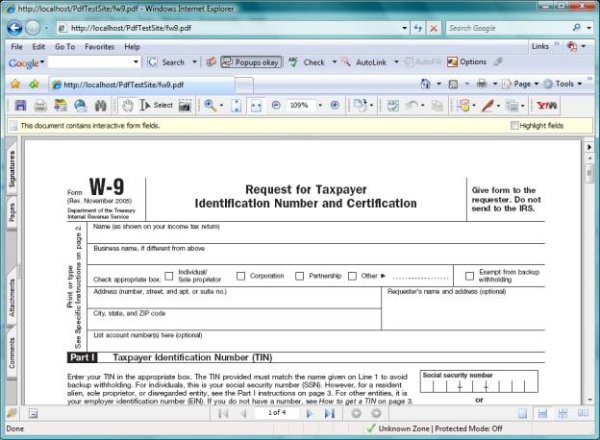Select Continuous page layout icon
Image resolution: width=600 pixels, height=440 pixels.
(x=542, y=413)
